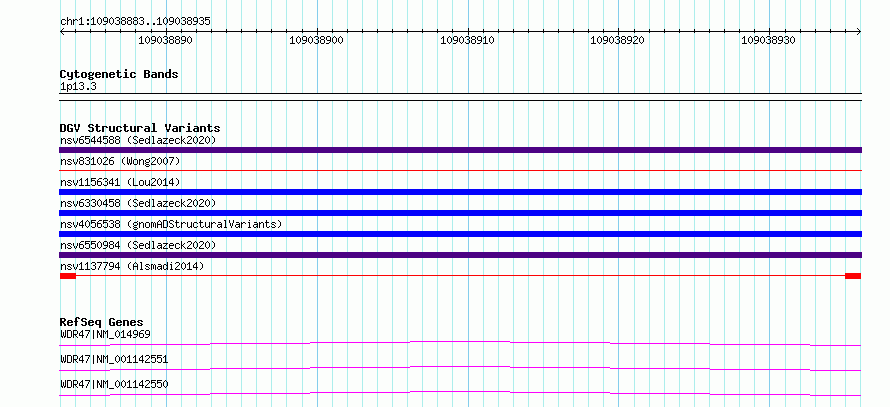Click the left arrow end of the ruler

click(x=62, y=32)
